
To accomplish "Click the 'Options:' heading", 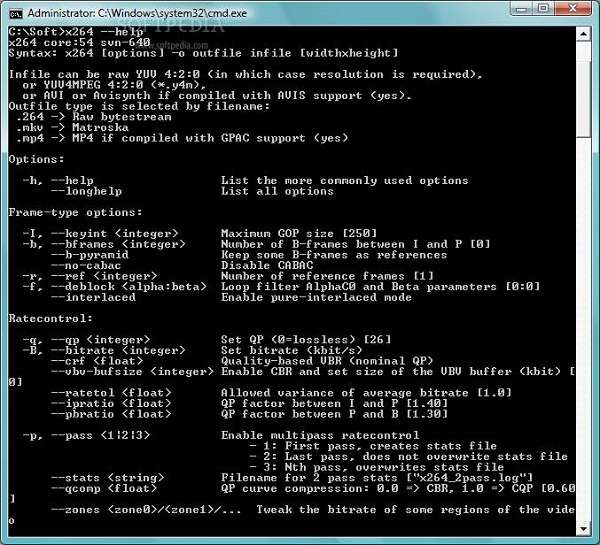I will pyautogui.click(x=36, y=159).
